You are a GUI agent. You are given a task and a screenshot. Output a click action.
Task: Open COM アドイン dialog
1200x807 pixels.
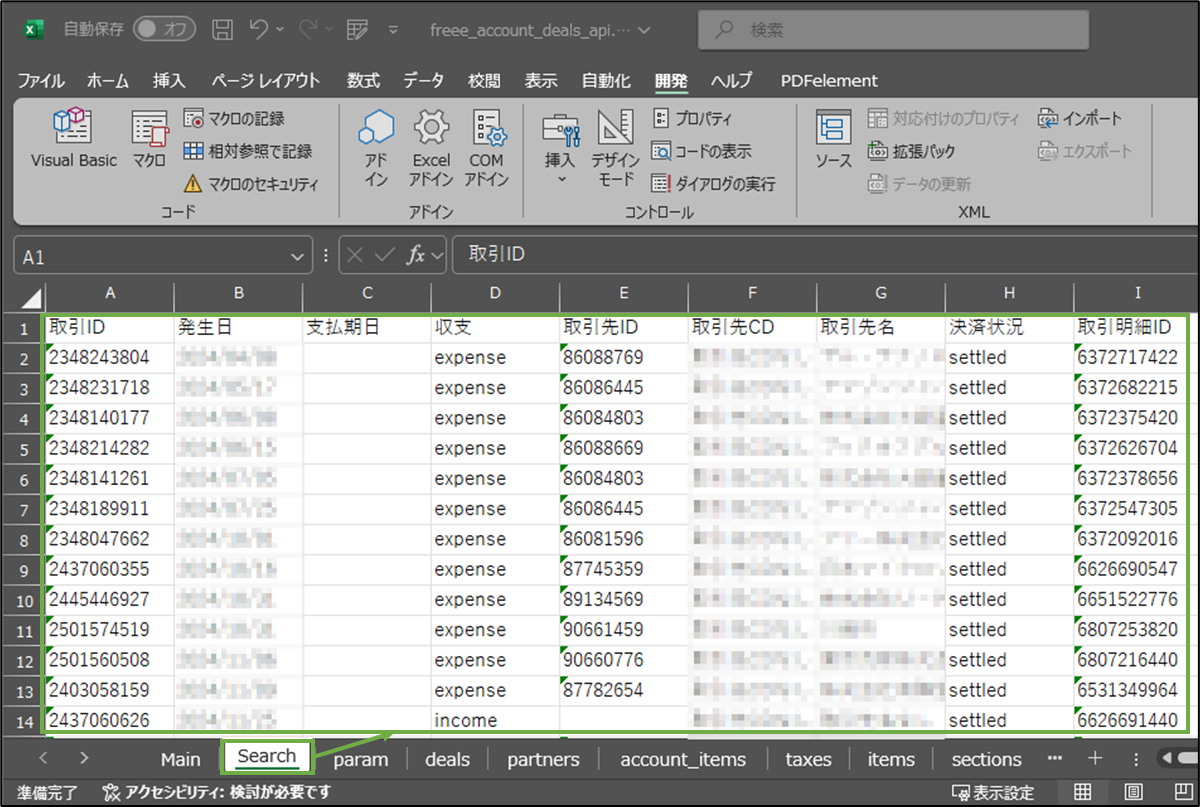487,149
